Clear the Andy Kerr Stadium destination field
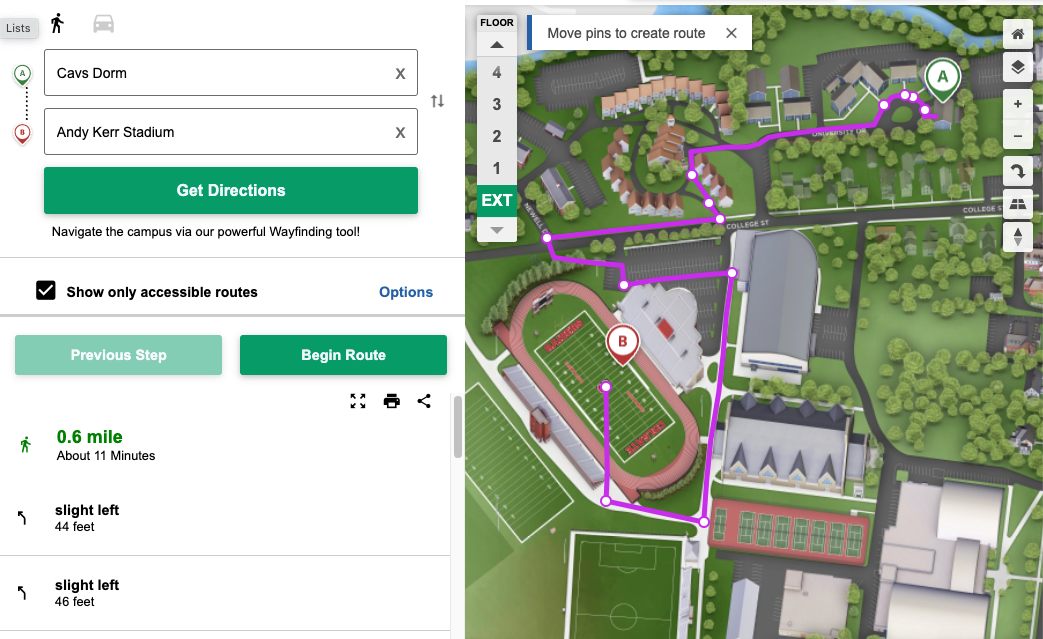 click(x=400, y=132)
